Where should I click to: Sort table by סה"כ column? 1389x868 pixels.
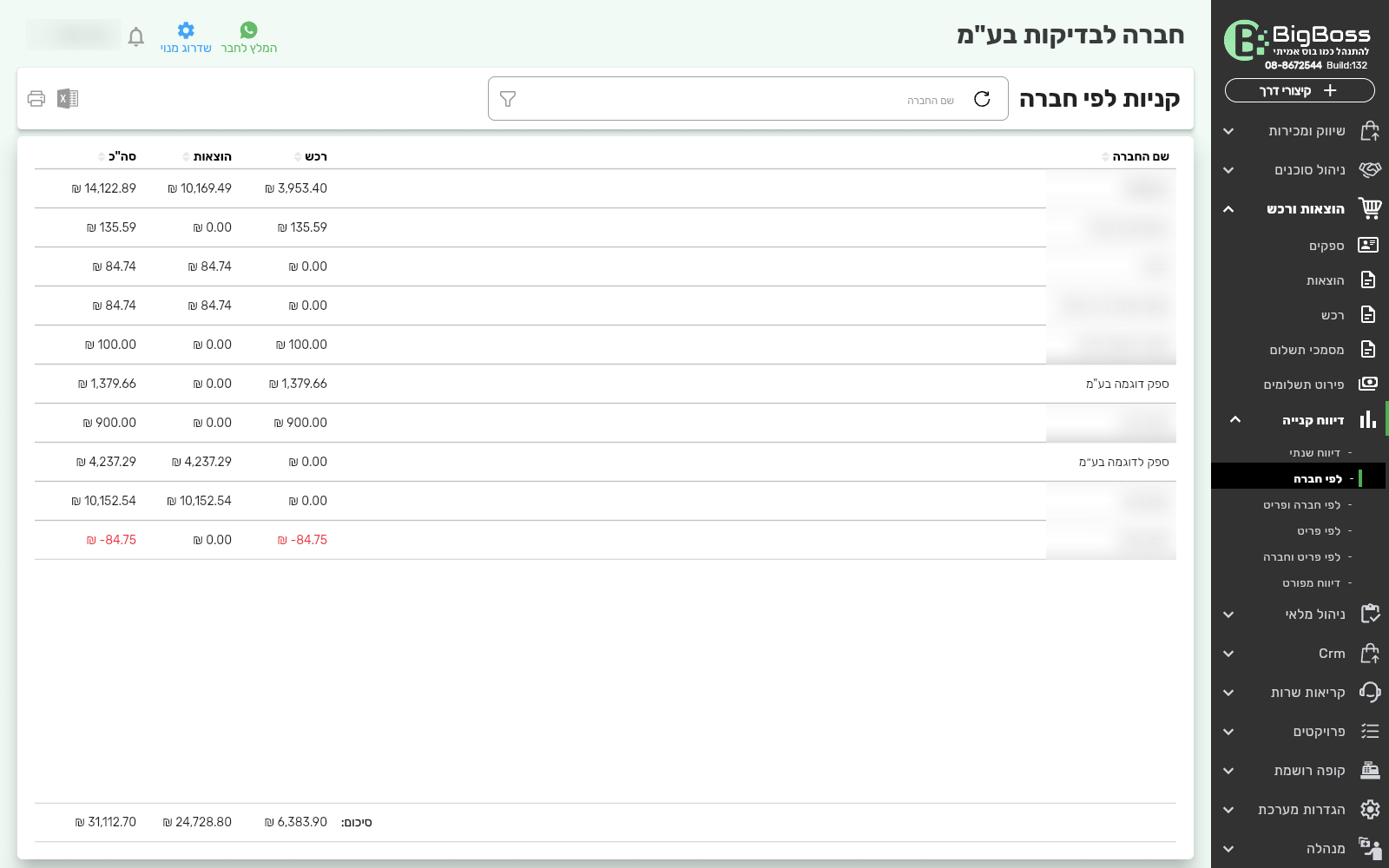(x=118, y=156)
